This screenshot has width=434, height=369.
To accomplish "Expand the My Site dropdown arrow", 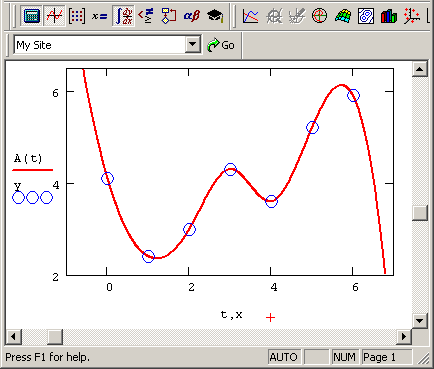I will coord(193,44).
